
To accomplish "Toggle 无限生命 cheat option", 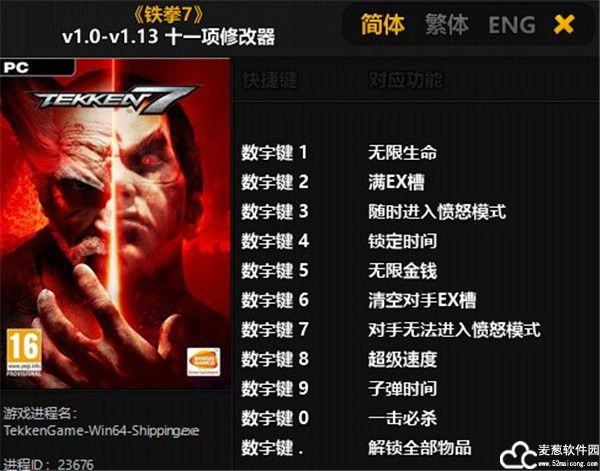I will pos(402,152).
